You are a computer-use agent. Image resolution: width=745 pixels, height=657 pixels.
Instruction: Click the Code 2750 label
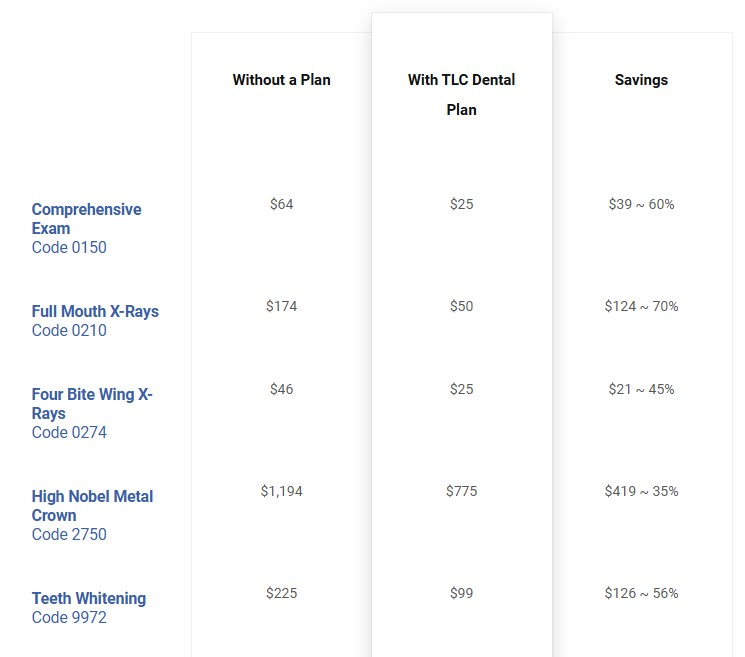tap(69, 534)
